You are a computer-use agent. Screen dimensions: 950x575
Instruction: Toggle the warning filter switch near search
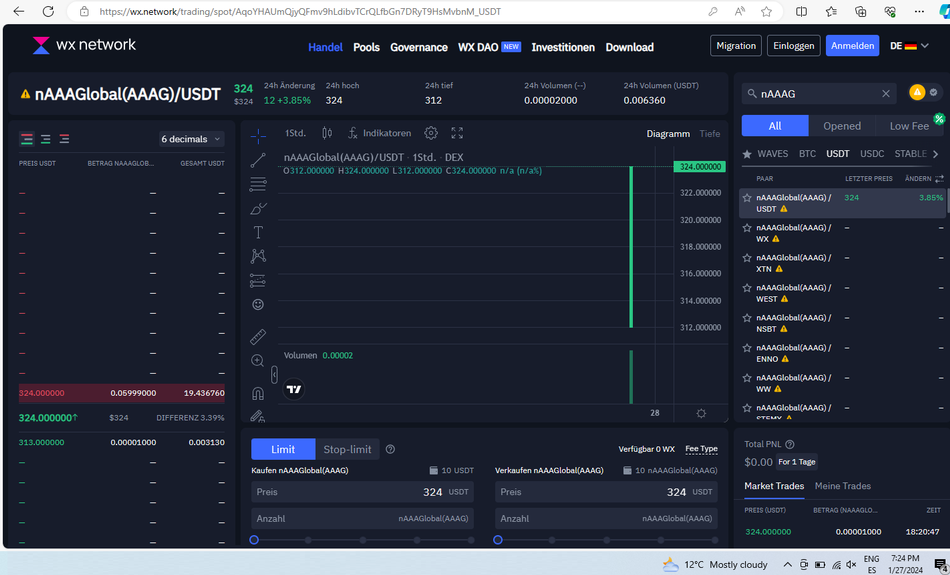tap(924, 93)
